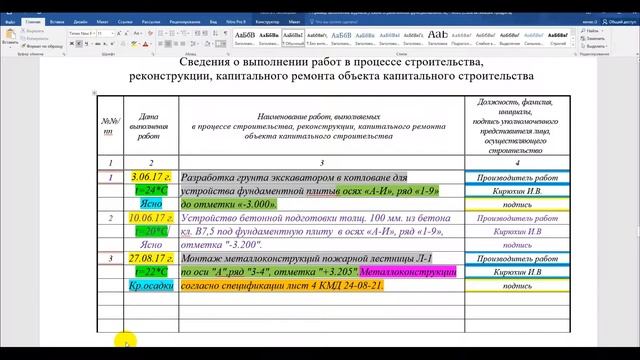640x360 pixels.
Task: Apply a numbered list
Action: (x=173, y=33)
